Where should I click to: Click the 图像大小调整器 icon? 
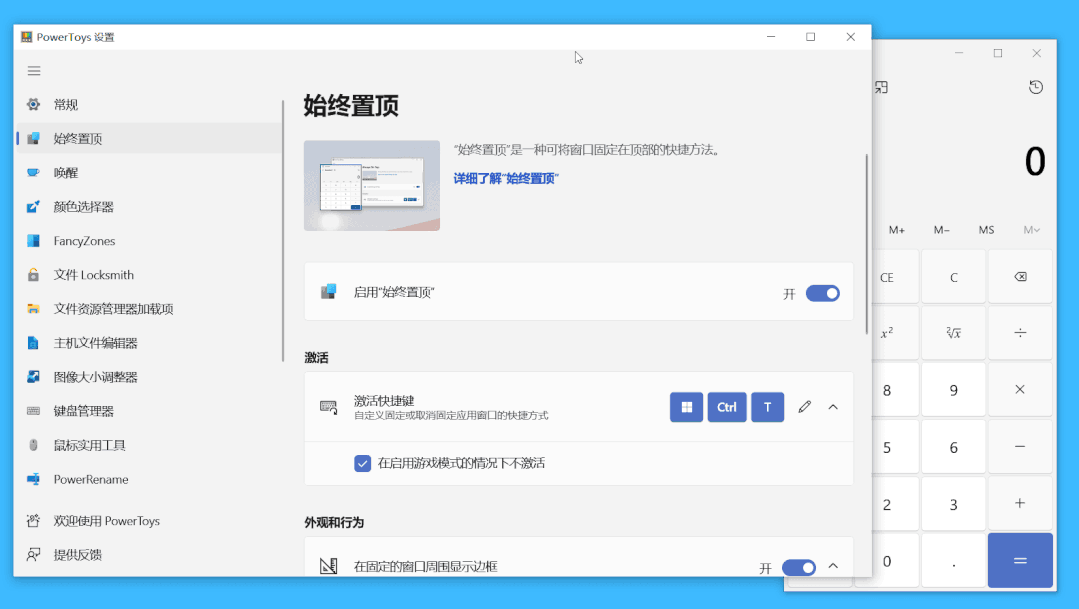click(x=33, y=377)
